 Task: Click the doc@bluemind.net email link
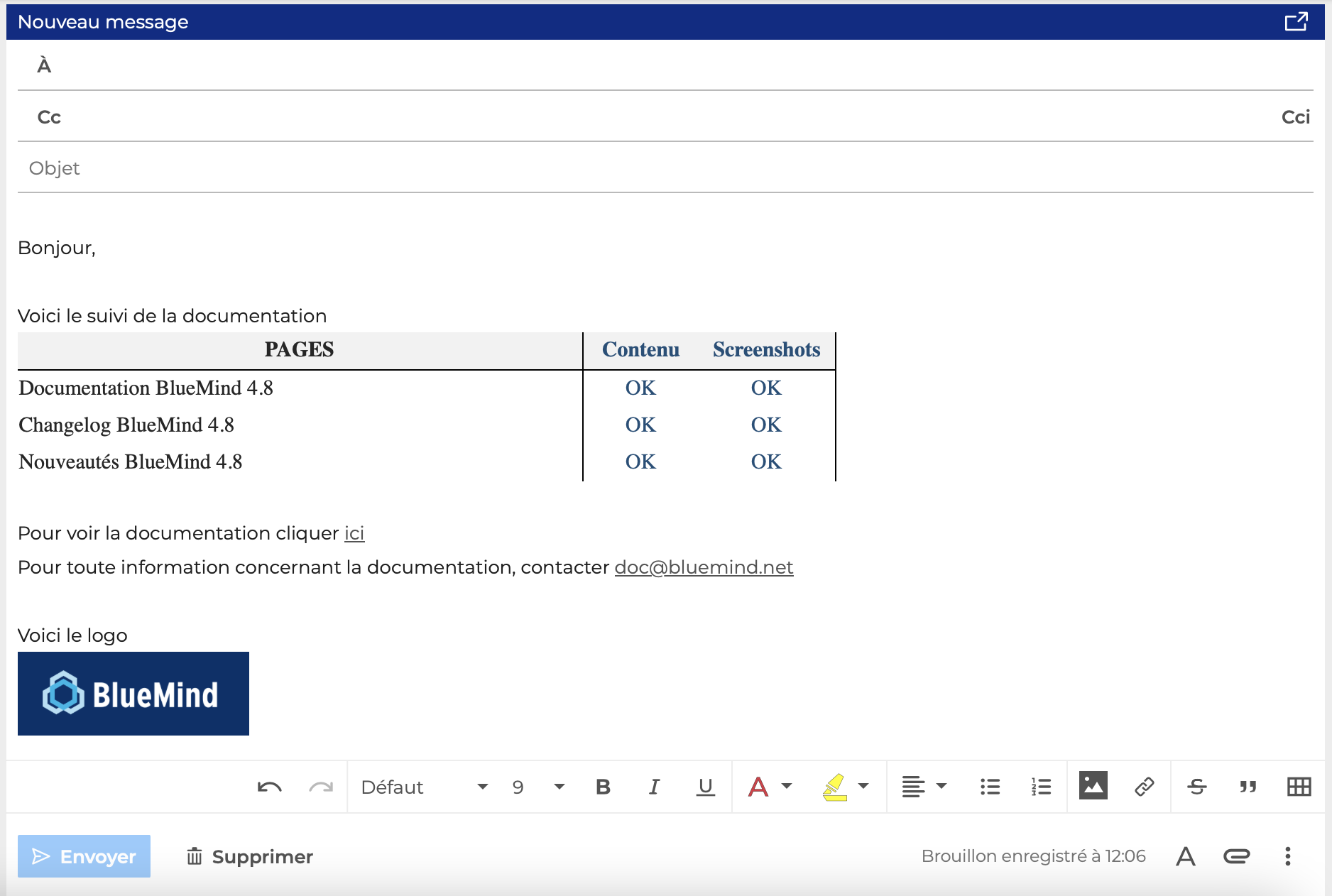point(704,567)
